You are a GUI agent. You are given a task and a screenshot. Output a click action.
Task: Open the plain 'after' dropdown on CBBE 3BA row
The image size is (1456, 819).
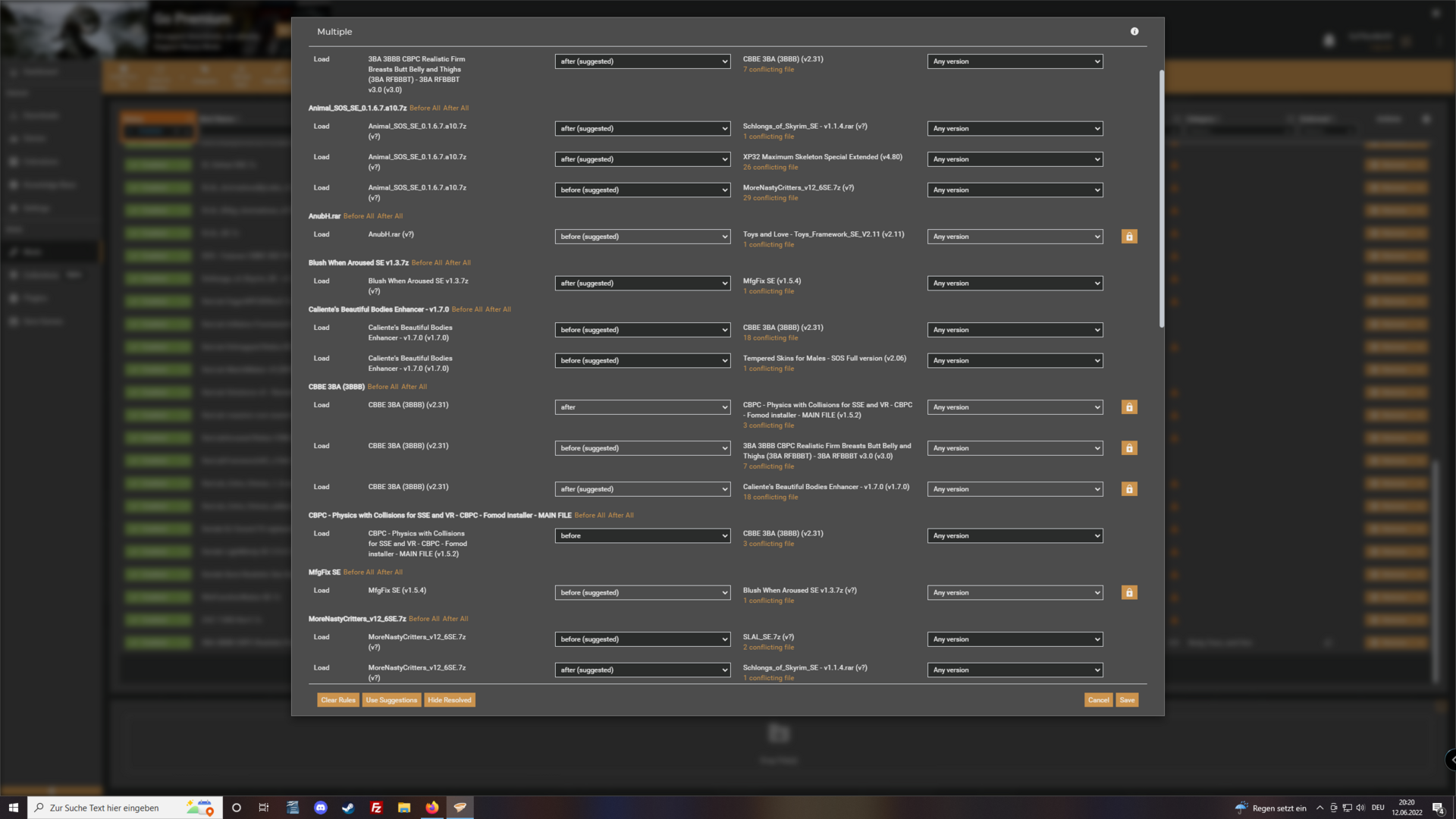click(x=643, y=407)
